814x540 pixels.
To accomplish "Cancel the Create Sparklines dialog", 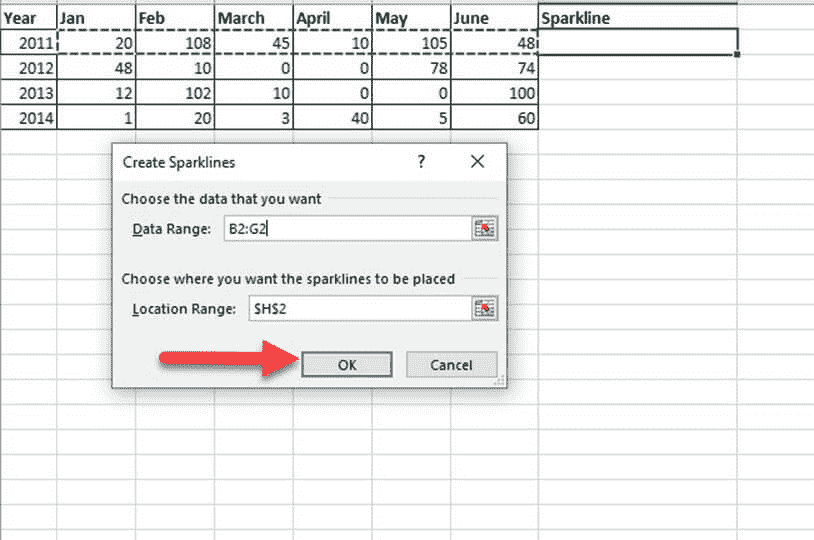I will coord(451,364).
